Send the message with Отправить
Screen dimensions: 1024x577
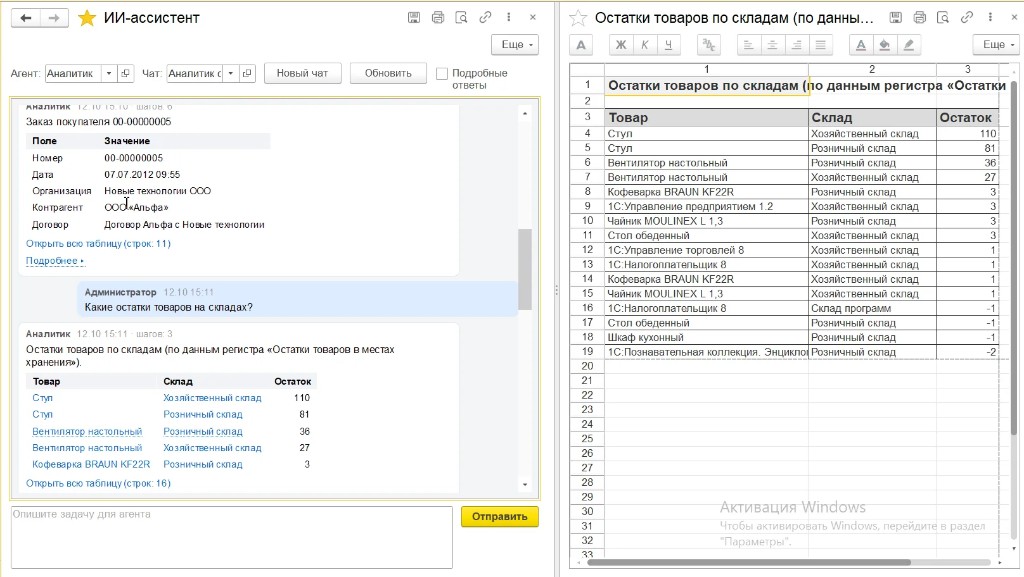pyautogui.click(x=500, y=516)
